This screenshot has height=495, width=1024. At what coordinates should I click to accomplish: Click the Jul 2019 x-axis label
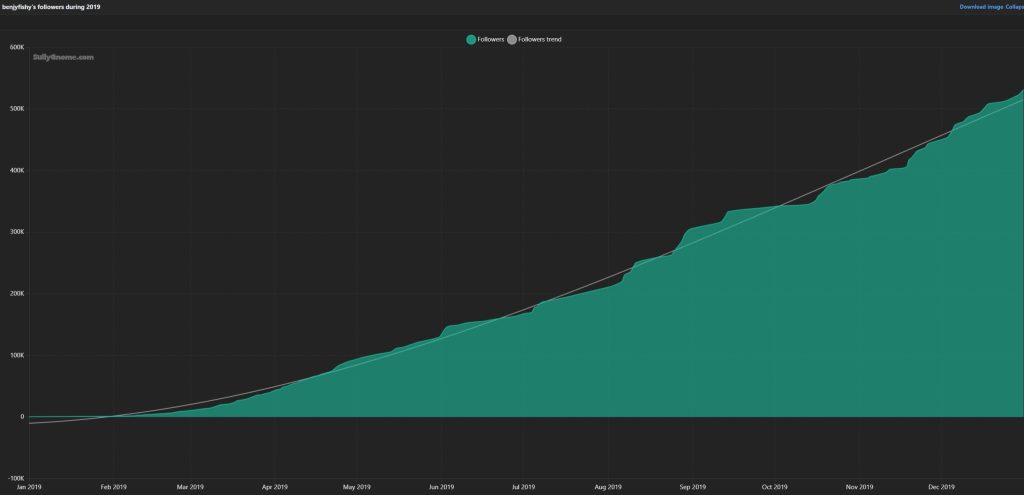(523, 487)
